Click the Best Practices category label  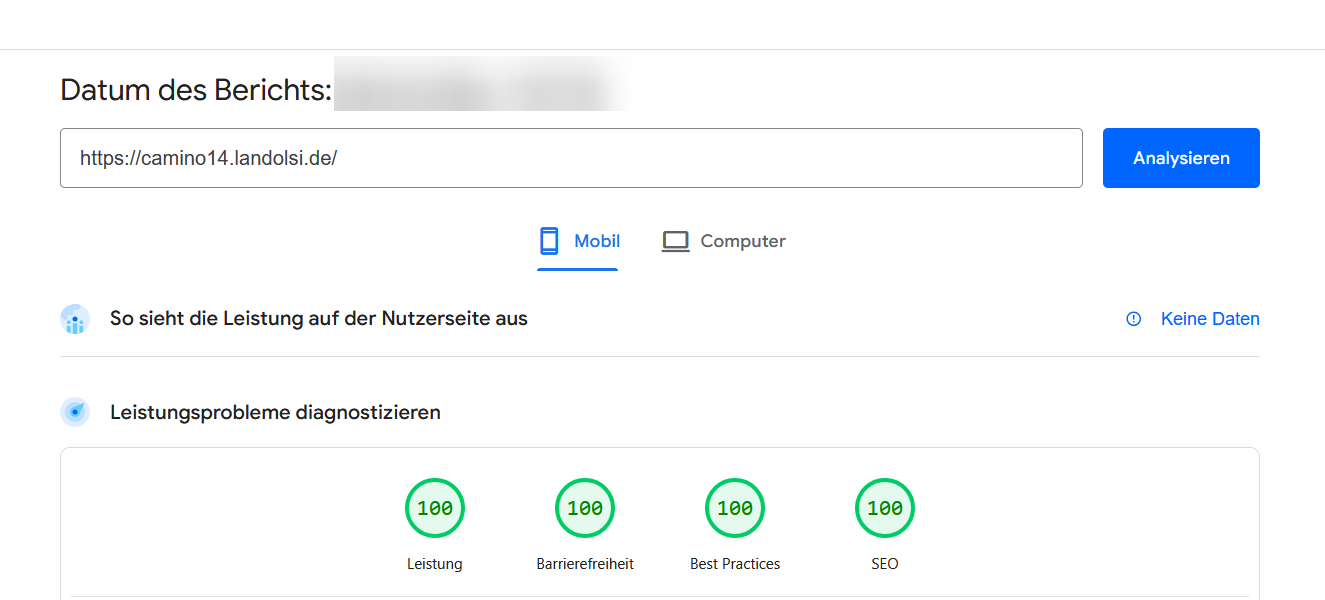(734, 563)
